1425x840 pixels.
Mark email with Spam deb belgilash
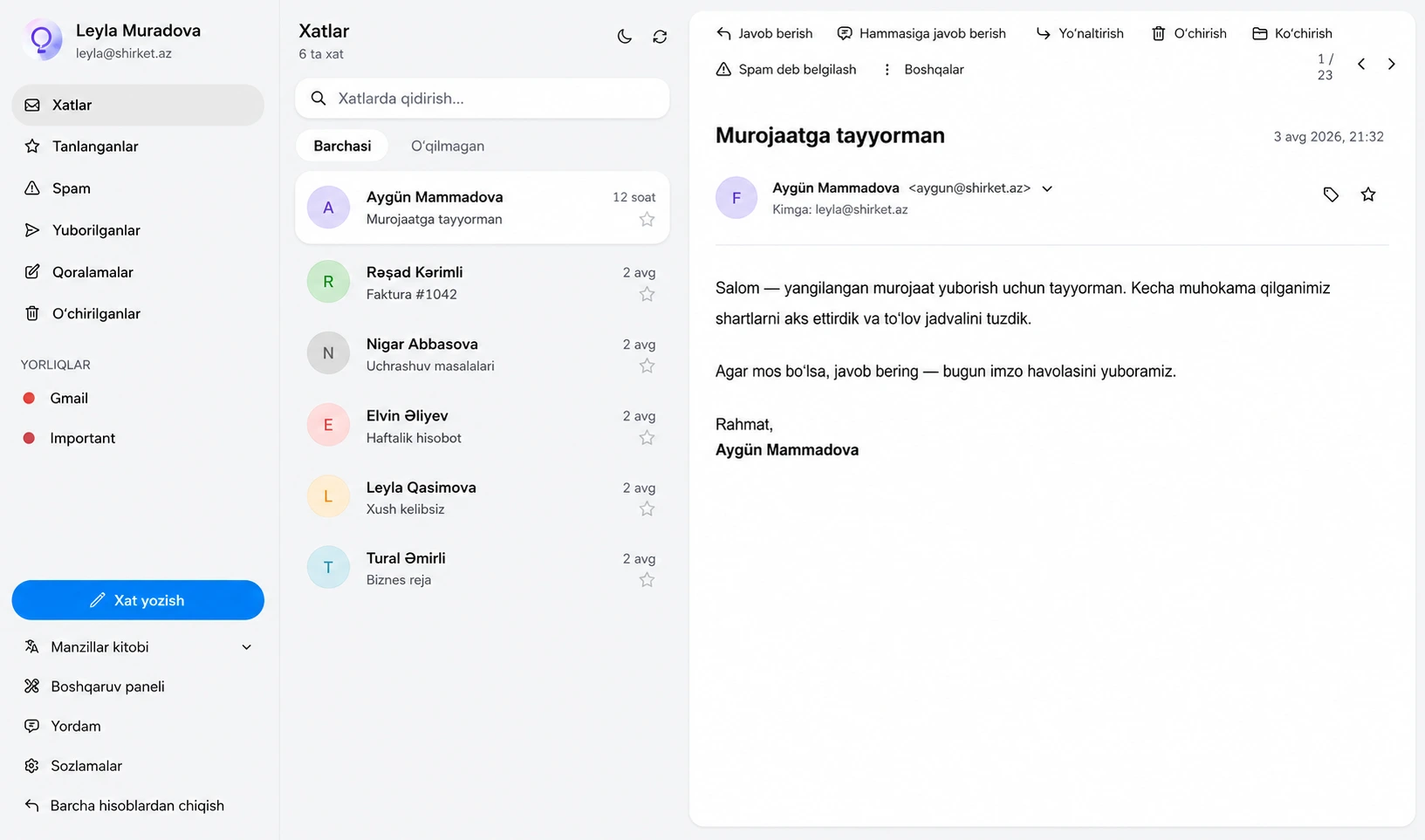coord(786,70)
